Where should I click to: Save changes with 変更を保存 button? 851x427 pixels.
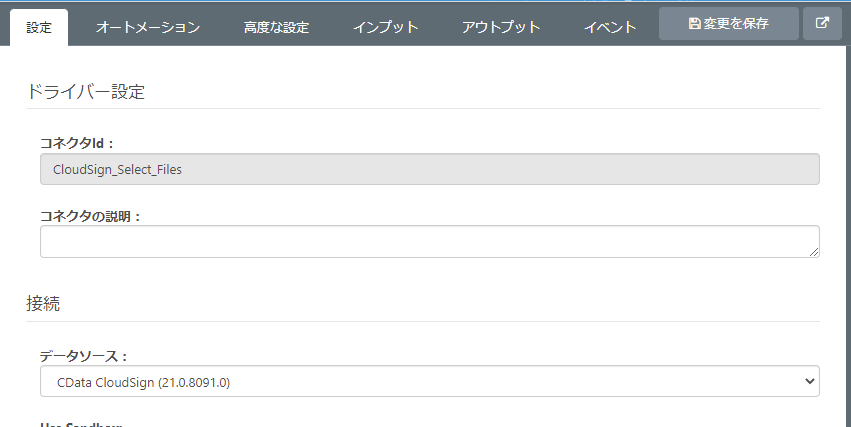click(x=729, y=24)
